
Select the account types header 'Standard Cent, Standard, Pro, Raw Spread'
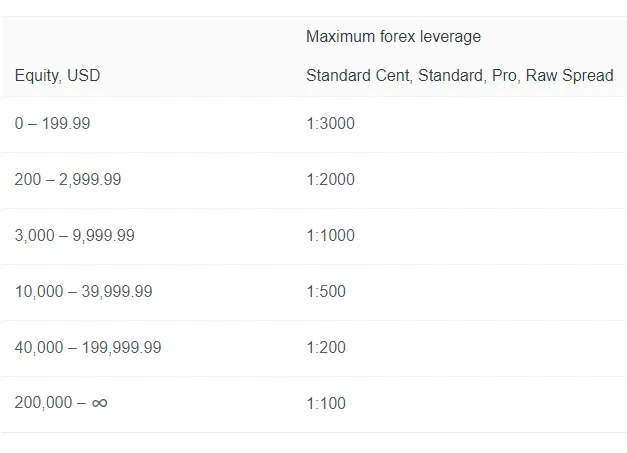pyautogui.click(x=460, y=76)
